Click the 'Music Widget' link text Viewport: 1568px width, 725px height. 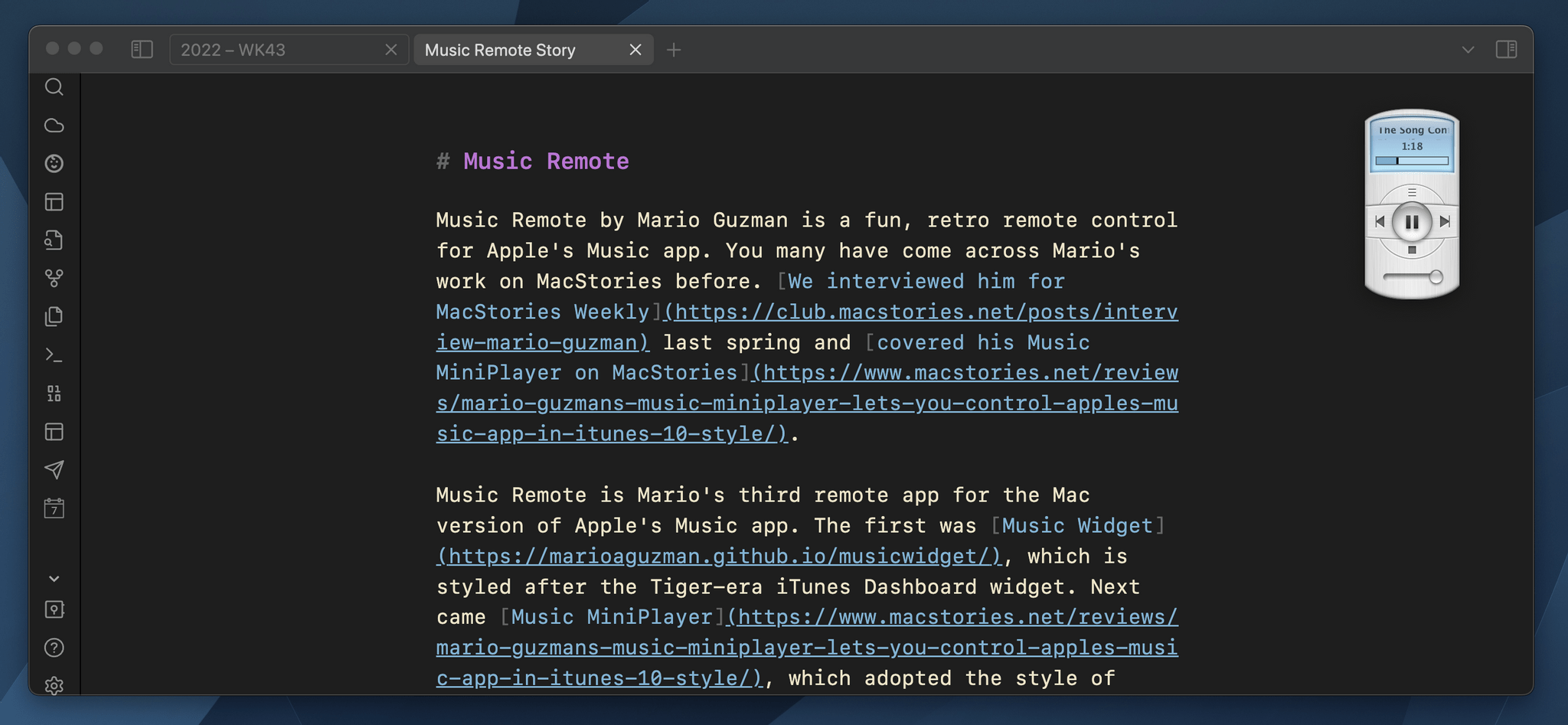[1076, 526]
